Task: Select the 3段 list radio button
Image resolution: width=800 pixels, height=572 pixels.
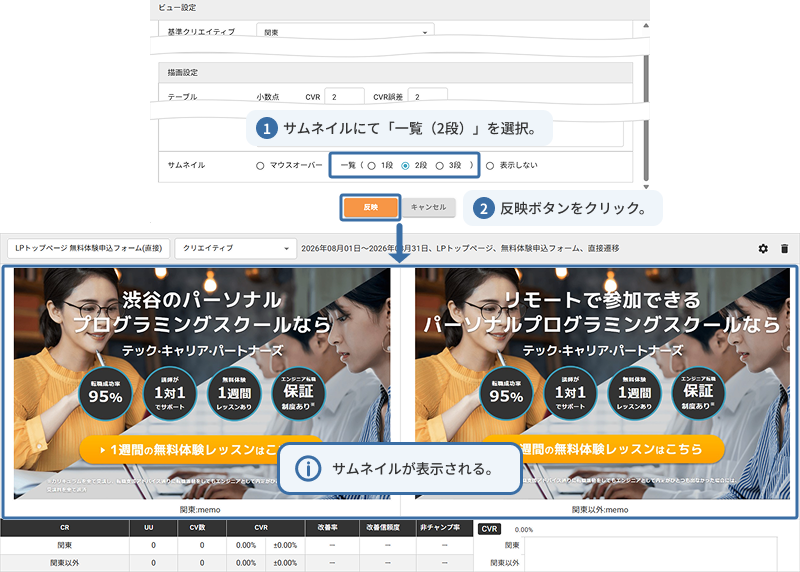Action: (x=439, y=166)
